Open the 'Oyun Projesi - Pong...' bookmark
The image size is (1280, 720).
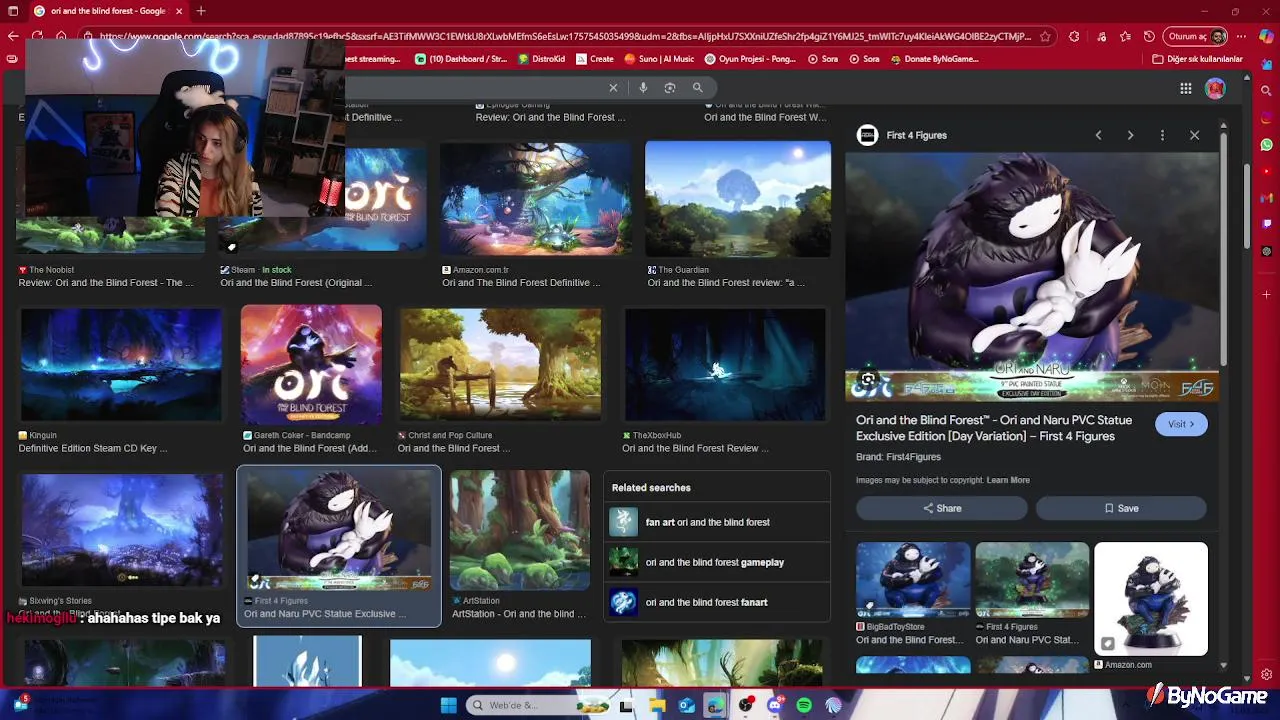(750, 59)
